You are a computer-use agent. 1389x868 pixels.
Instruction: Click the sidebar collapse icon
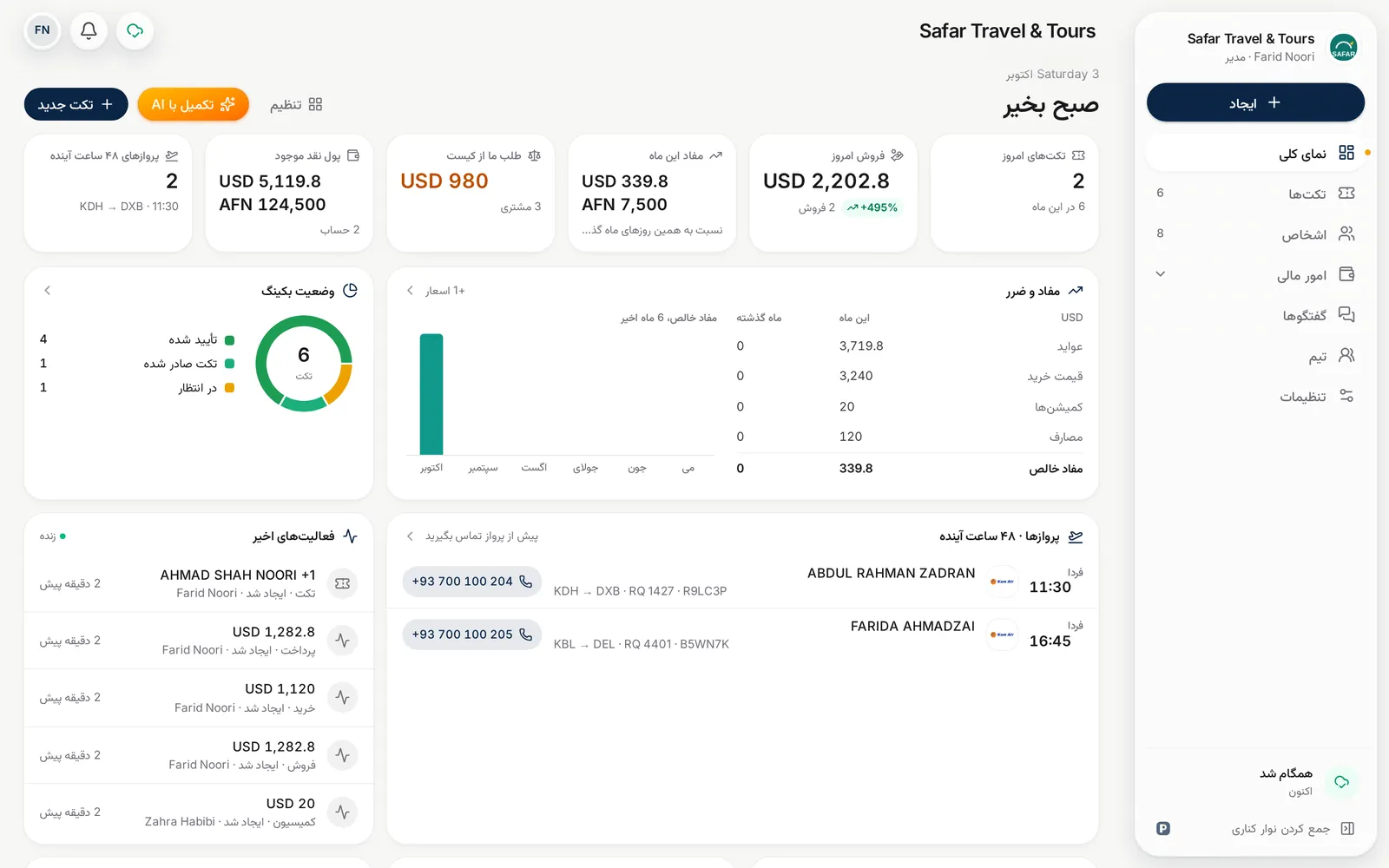click(1347, 829)
